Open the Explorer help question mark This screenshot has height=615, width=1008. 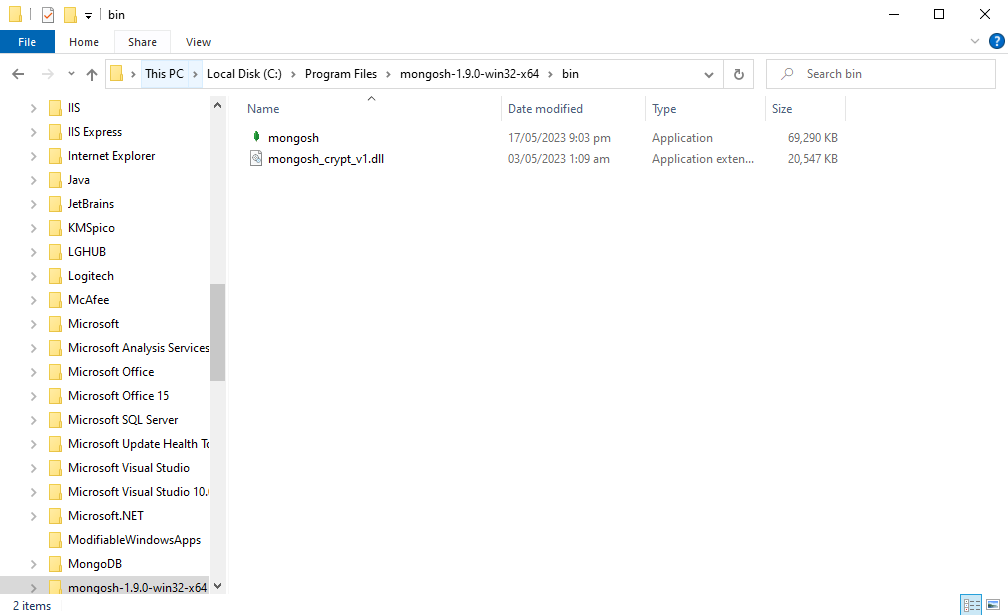[x=996, y=41]
